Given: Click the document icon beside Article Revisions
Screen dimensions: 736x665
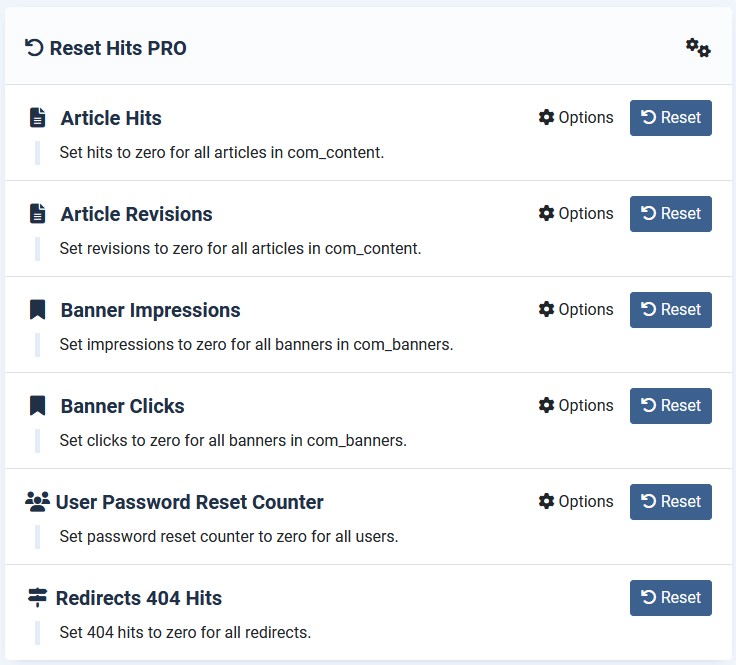Looking at the screenshot, I should click(x=37, y=214).
